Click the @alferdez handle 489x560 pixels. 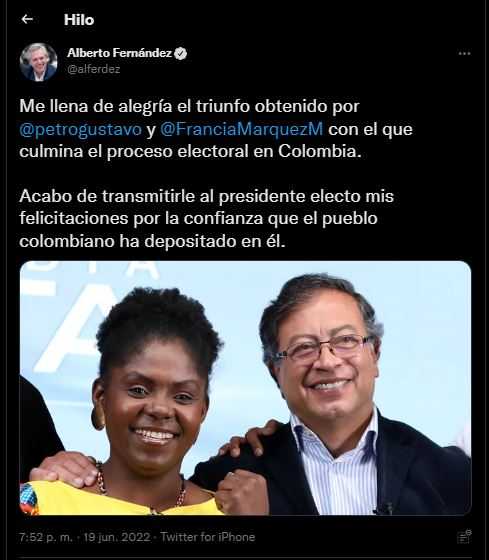[x=94, y=69]
